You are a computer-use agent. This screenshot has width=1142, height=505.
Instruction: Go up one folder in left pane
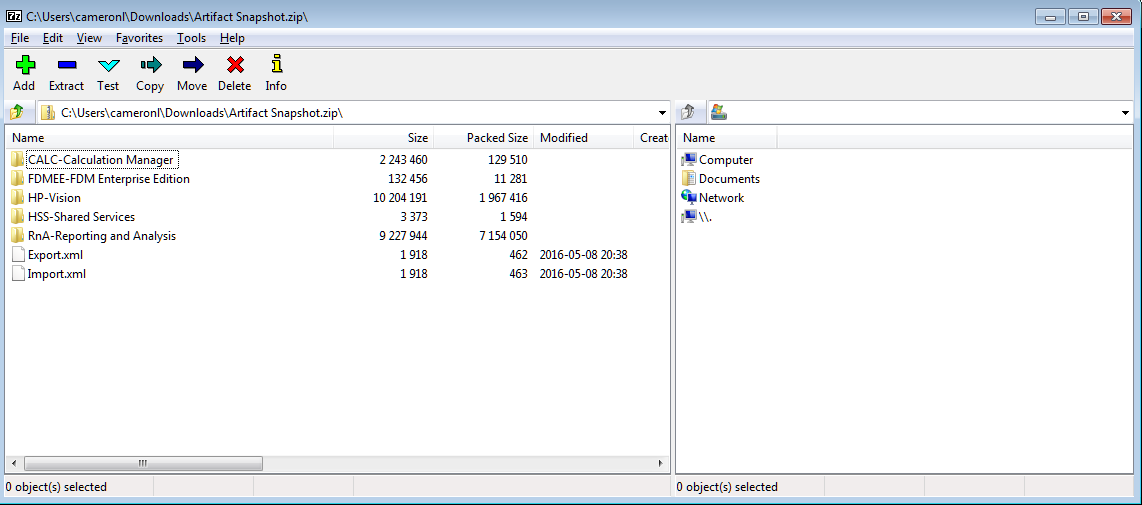pyautogui.click(x=17, y=112)
